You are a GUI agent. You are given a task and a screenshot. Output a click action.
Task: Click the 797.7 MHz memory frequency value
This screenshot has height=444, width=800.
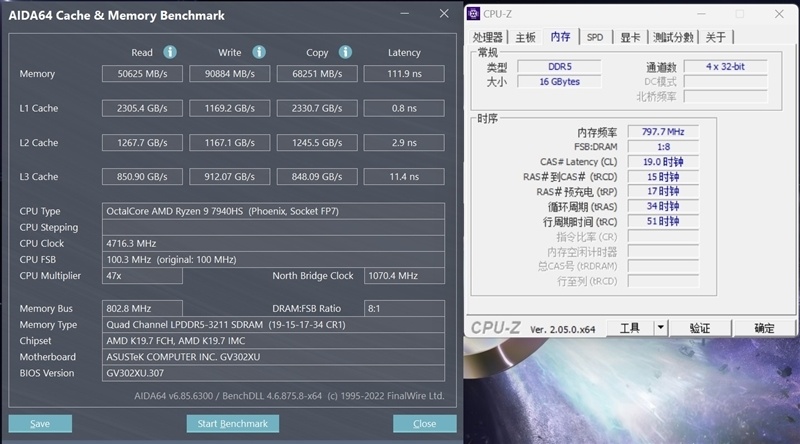click(663, 132)
